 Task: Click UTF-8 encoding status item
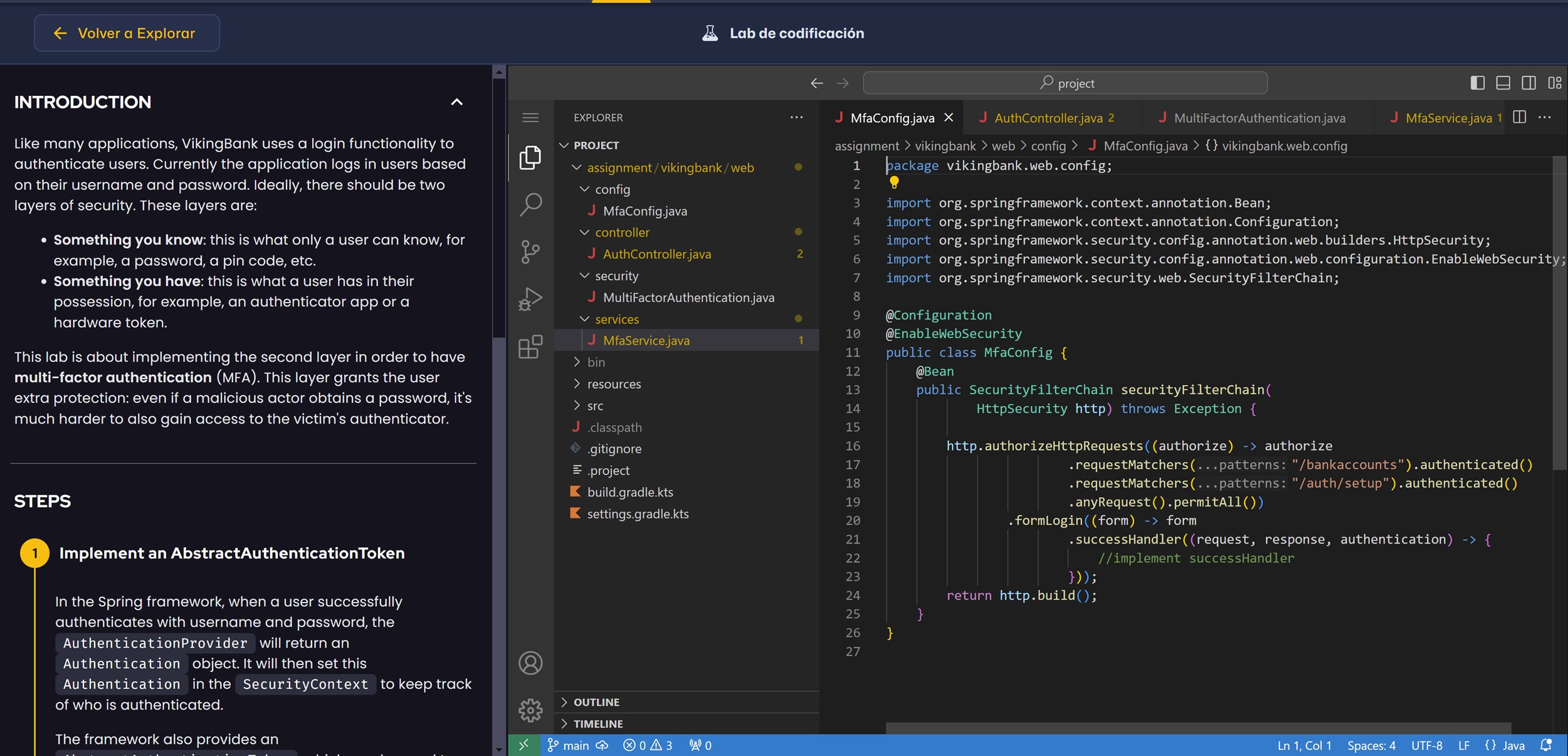(x=1426, y=745)
